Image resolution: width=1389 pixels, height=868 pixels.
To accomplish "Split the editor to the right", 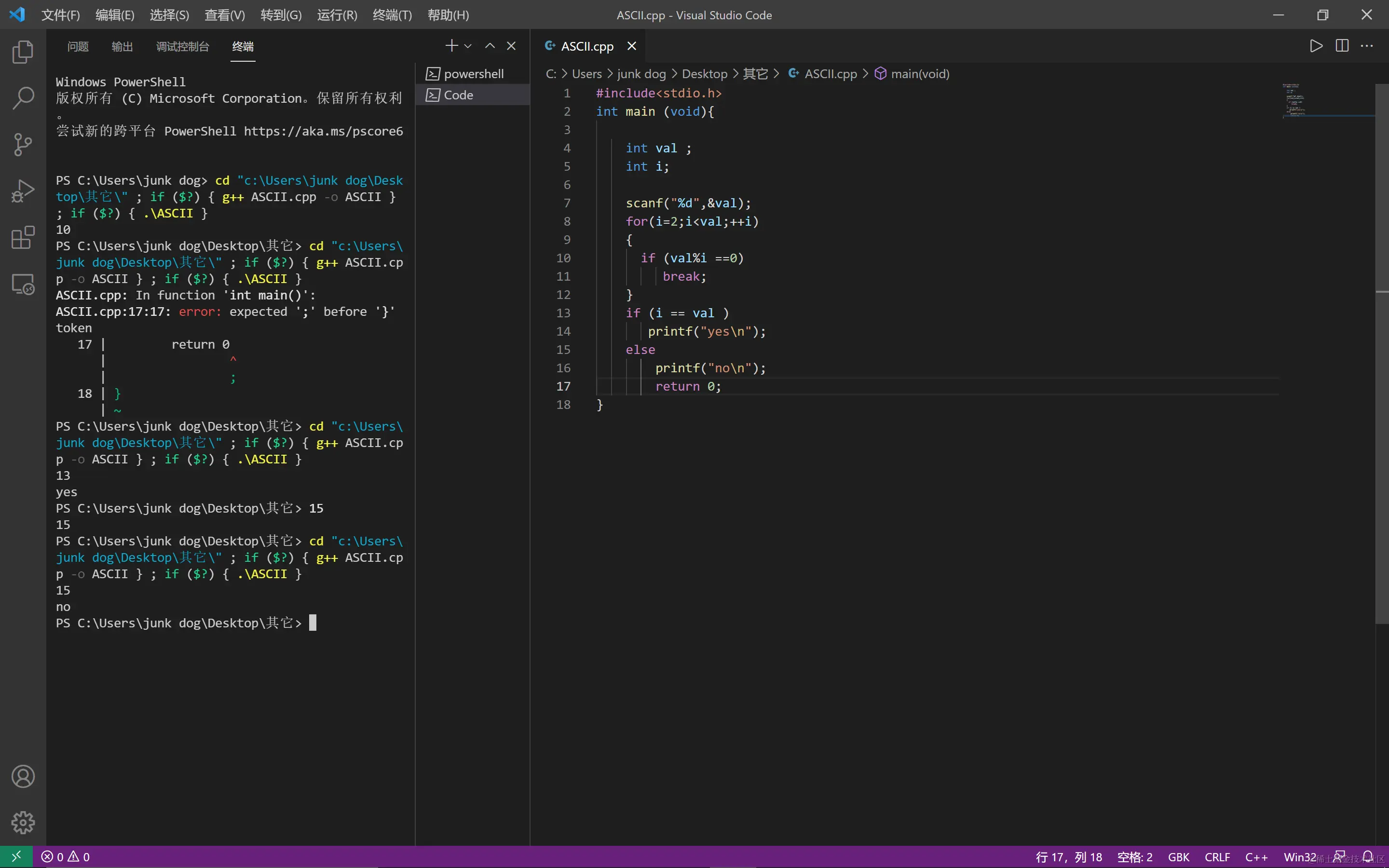I will coord(1342,46).
